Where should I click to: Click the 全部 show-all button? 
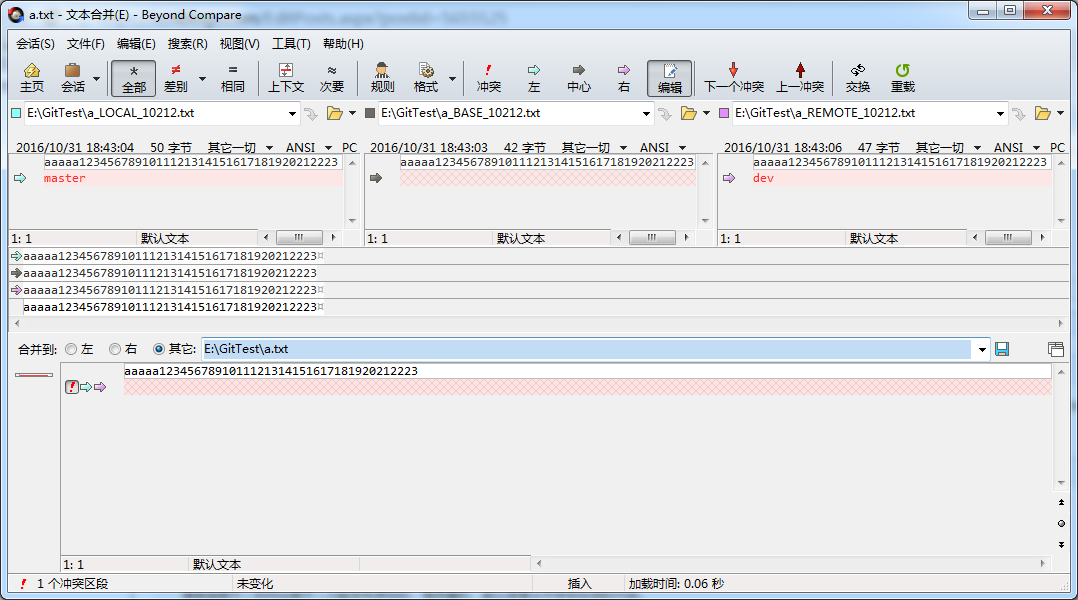click(x=133, y=77)
